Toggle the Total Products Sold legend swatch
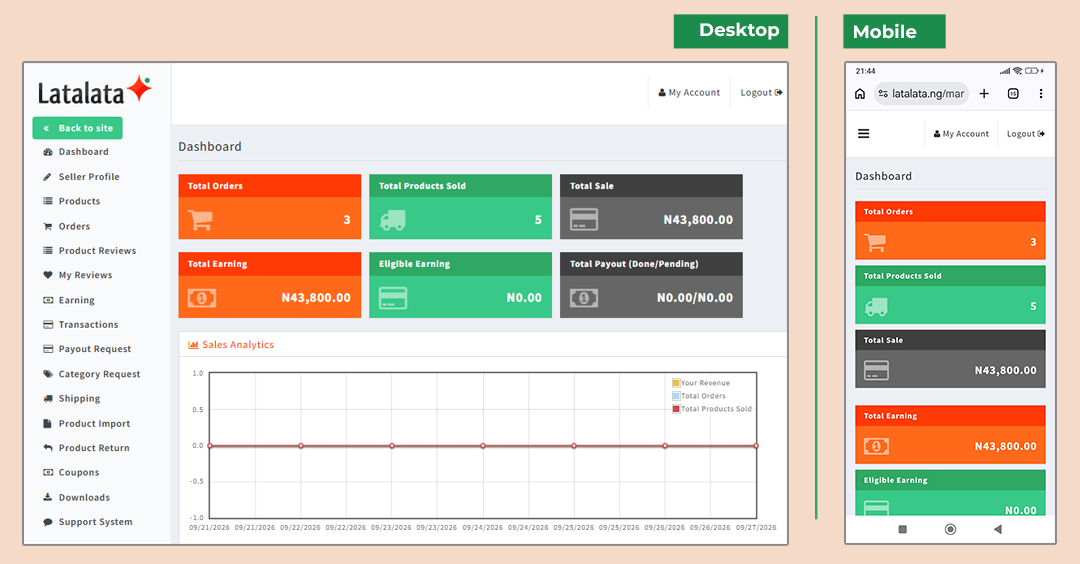1080x564 pixels. tap(676, 409)
